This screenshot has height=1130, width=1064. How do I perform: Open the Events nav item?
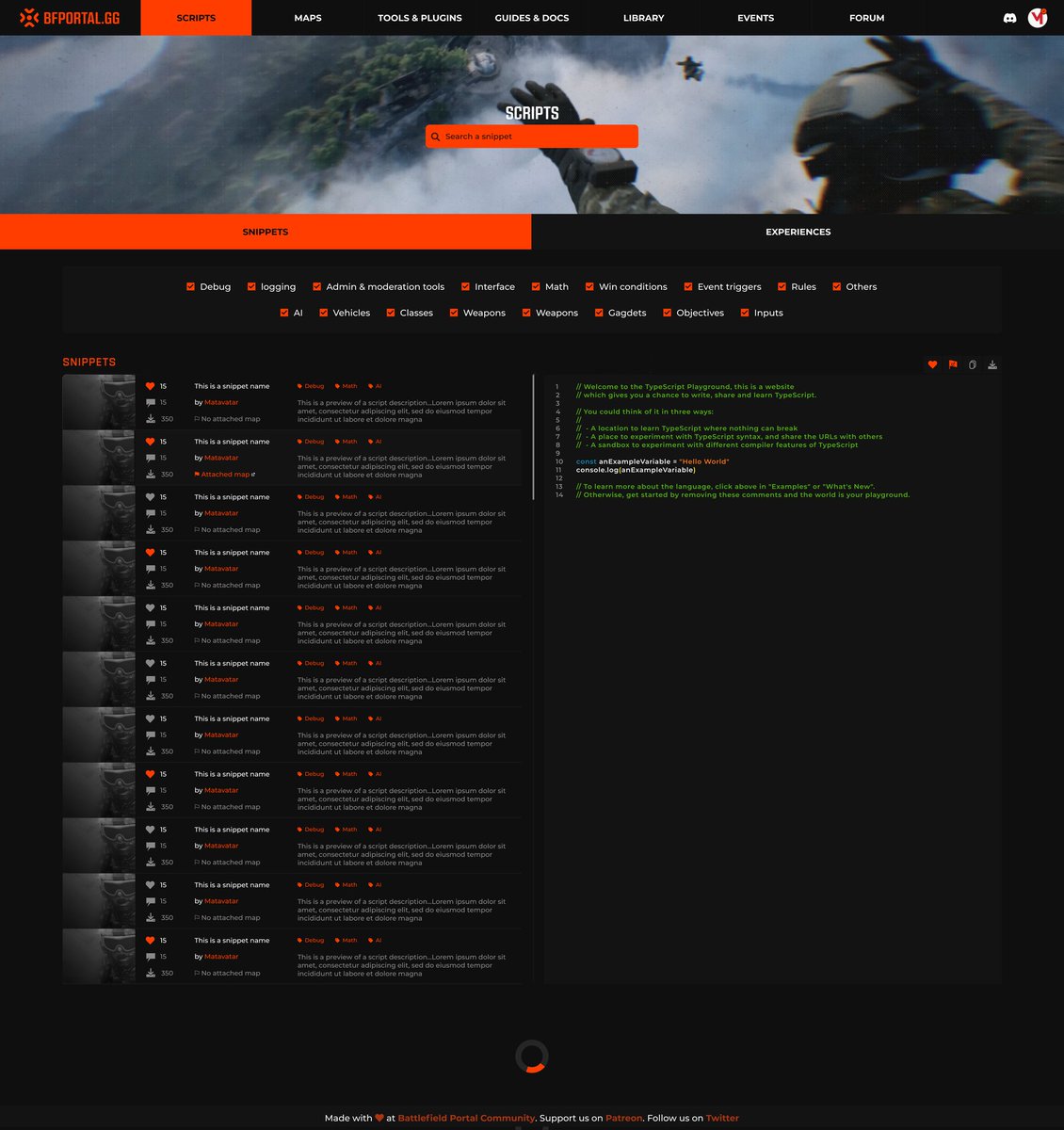point(756,18)
